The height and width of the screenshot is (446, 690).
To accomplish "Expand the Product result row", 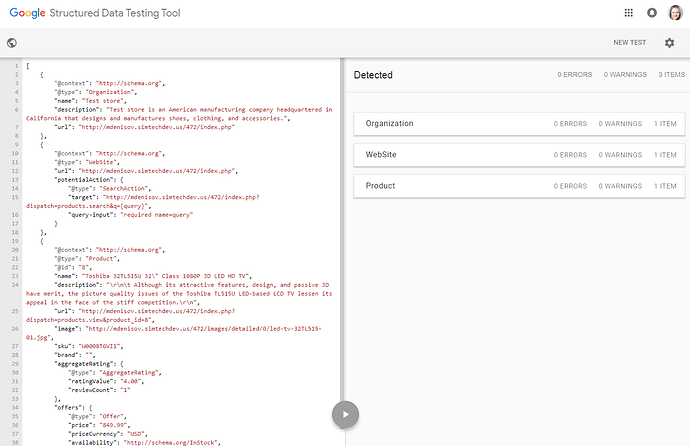I will [519, 186].
